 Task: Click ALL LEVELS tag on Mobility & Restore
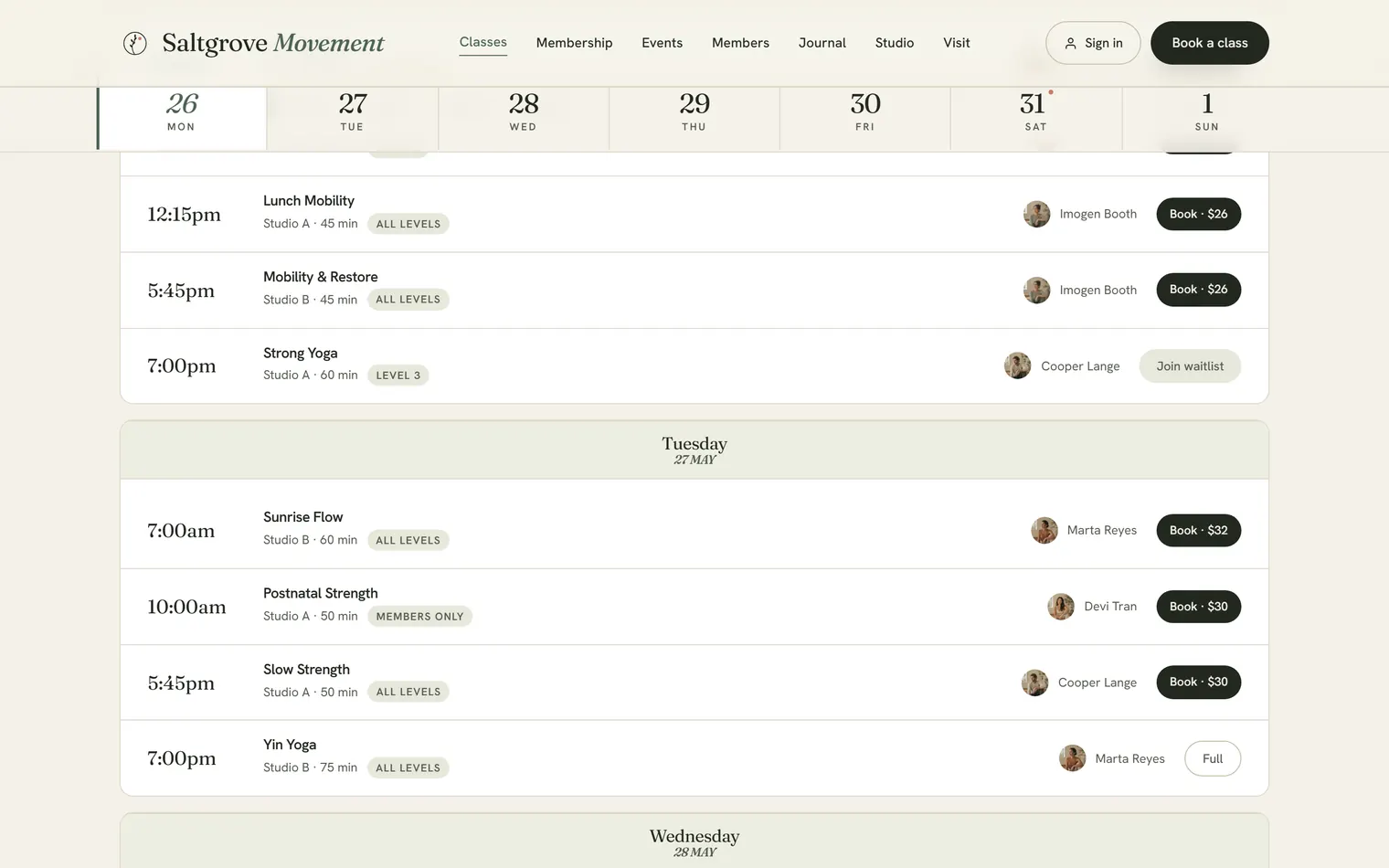[x=408, y=300]
